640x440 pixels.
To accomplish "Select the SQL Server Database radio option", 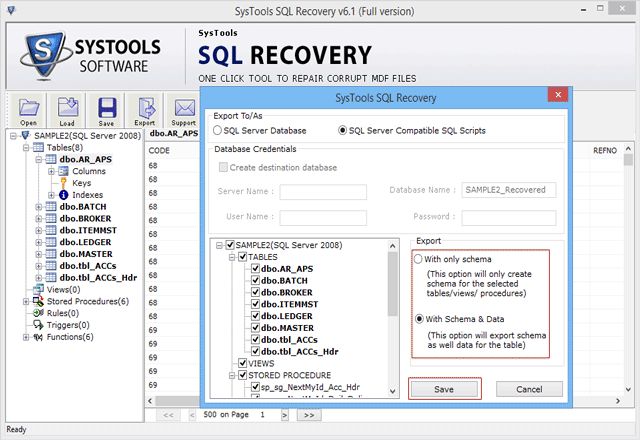I will 219,130.
